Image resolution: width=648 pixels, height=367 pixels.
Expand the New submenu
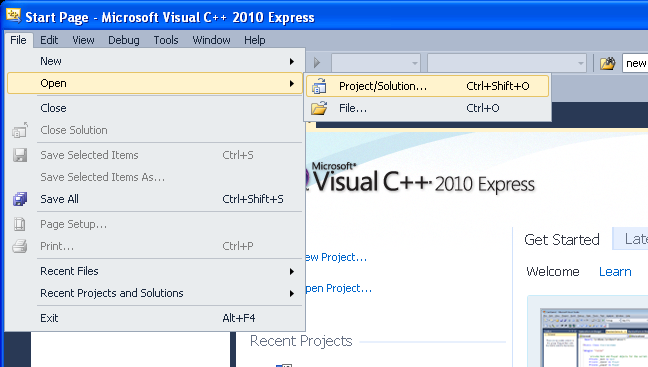[x=155, y=61]
